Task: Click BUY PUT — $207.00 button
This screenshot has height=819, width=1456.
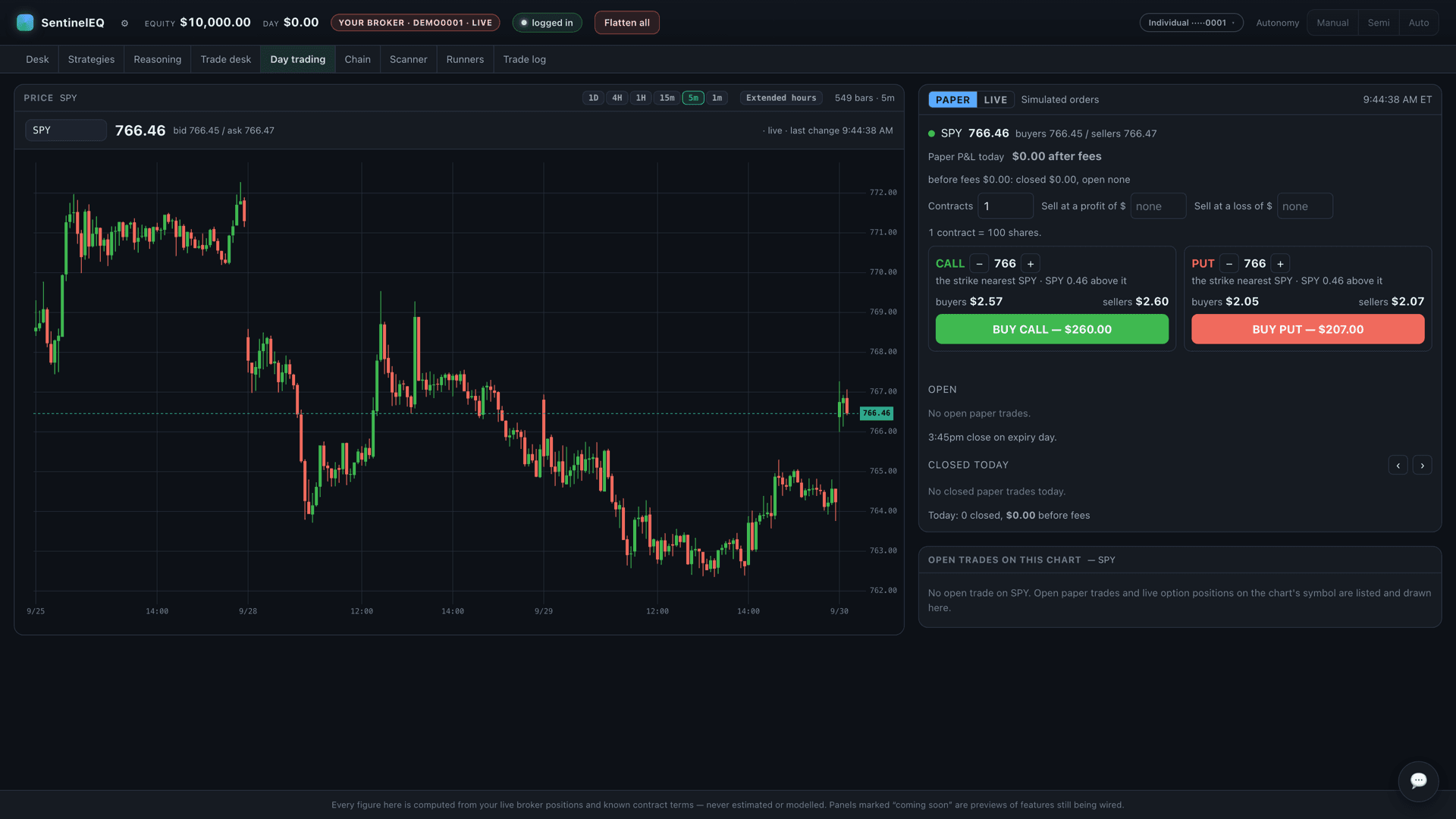Action: [x=1307, y=329]
